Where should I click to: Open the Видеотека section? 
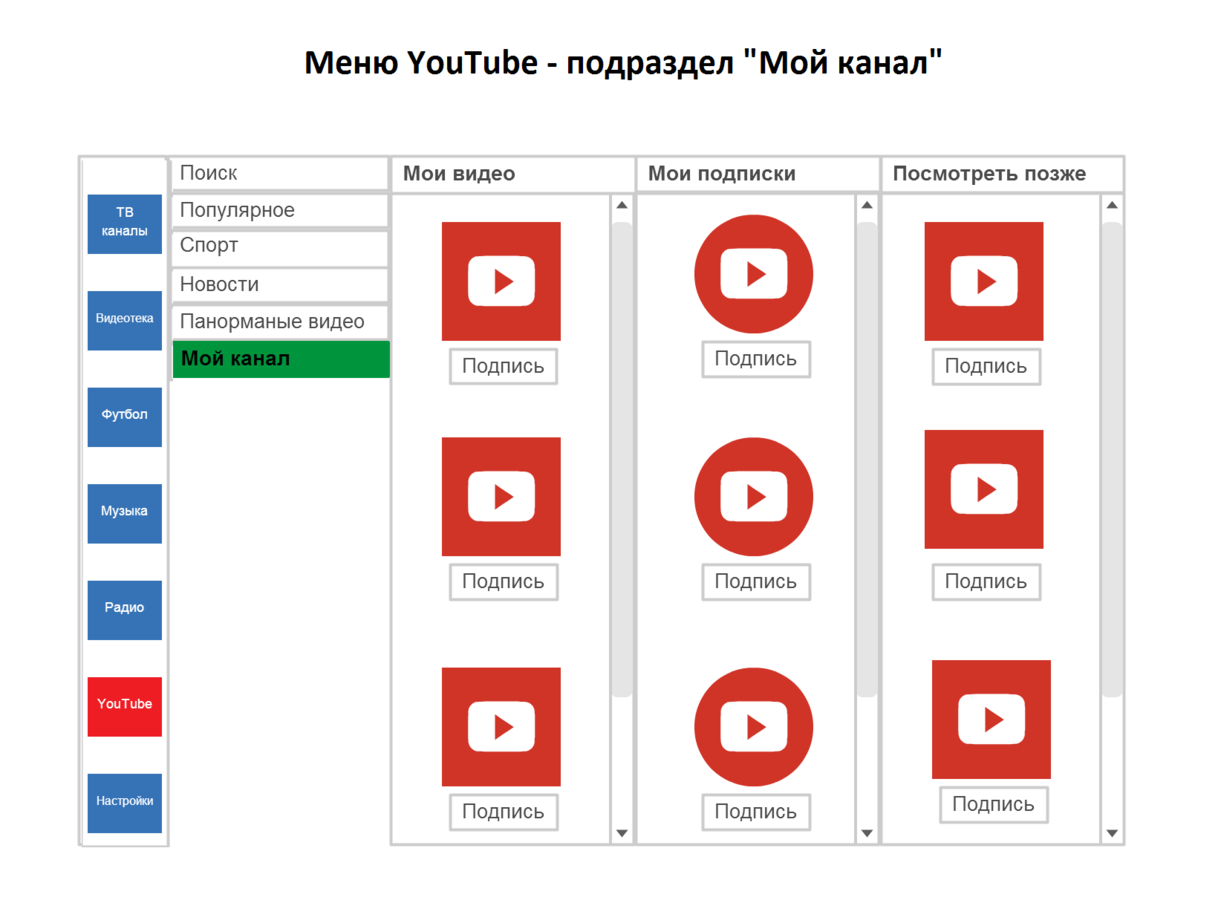124,320
